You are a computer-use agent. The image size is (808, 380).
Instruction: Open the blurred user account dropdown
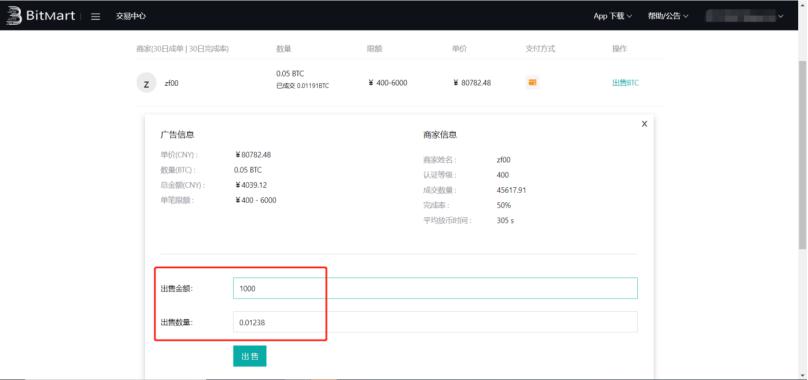[745, 16]
